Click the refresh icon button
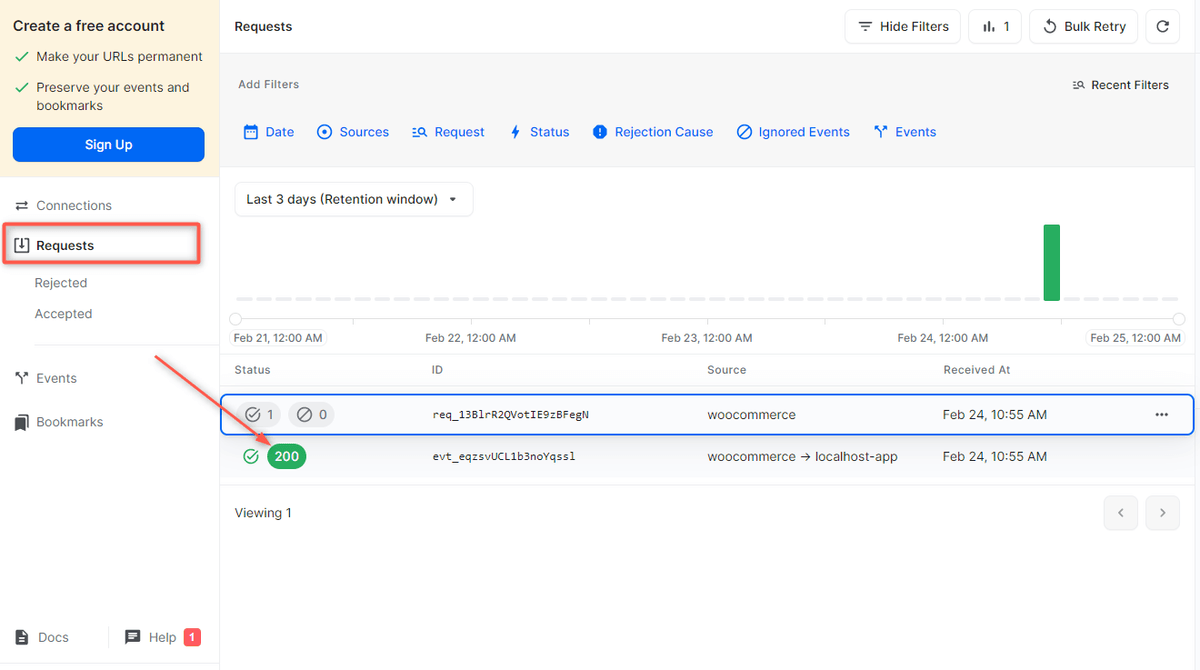Viewport: 1200px width, 670px height. point(1162,27)
